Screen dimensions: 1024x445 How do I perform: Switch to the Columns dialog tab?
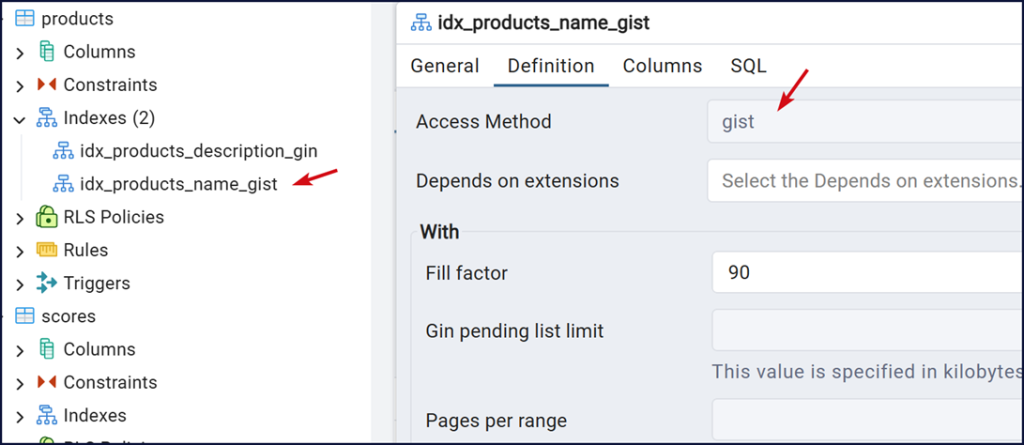[x=662, y=66]
